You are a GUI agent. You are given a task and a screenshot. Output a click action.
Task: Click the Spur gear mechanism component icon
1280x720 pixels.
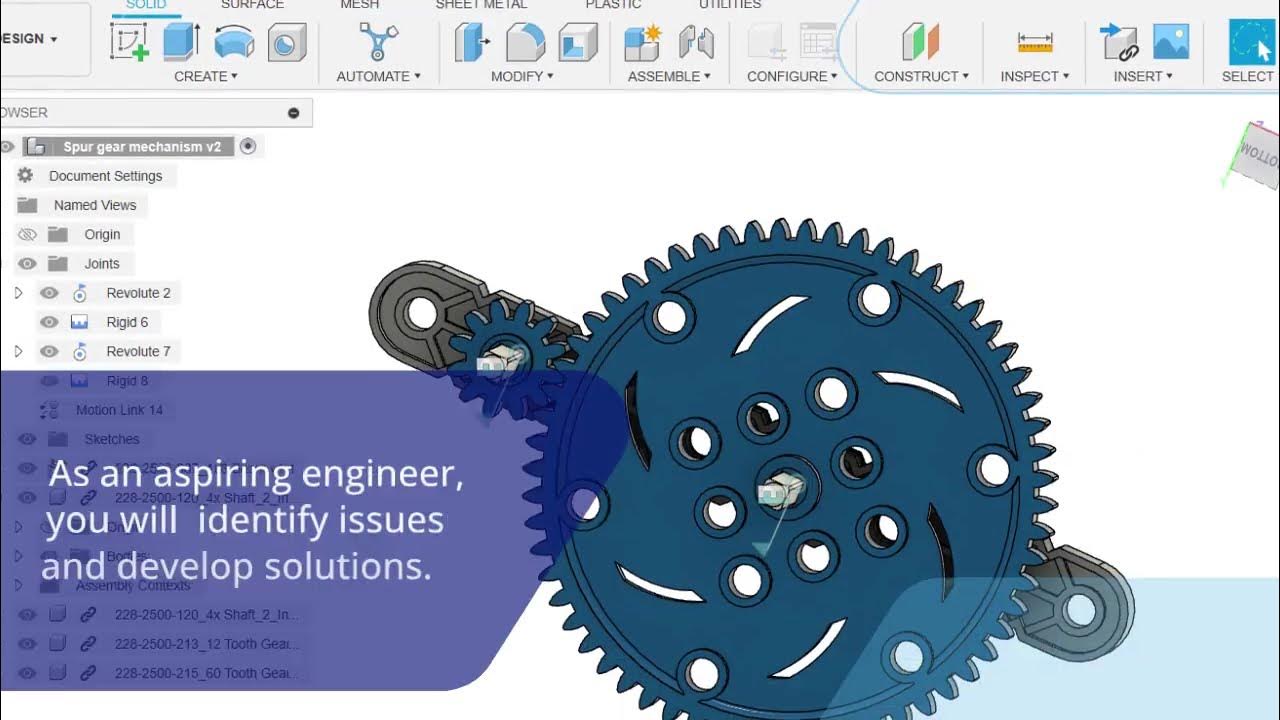pos(36,147)
